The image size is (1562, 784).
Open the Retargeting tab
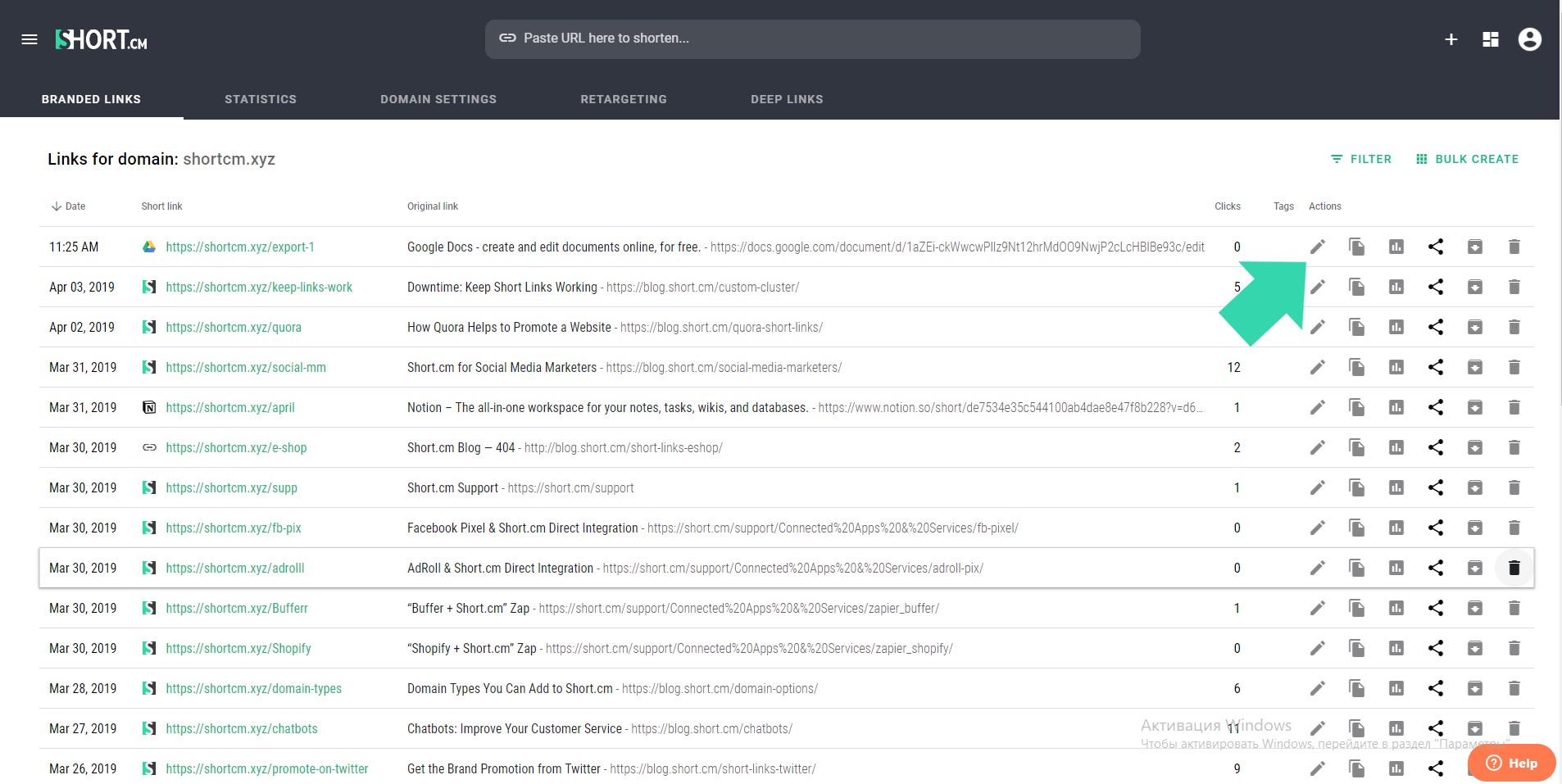[x=624, y=99]
